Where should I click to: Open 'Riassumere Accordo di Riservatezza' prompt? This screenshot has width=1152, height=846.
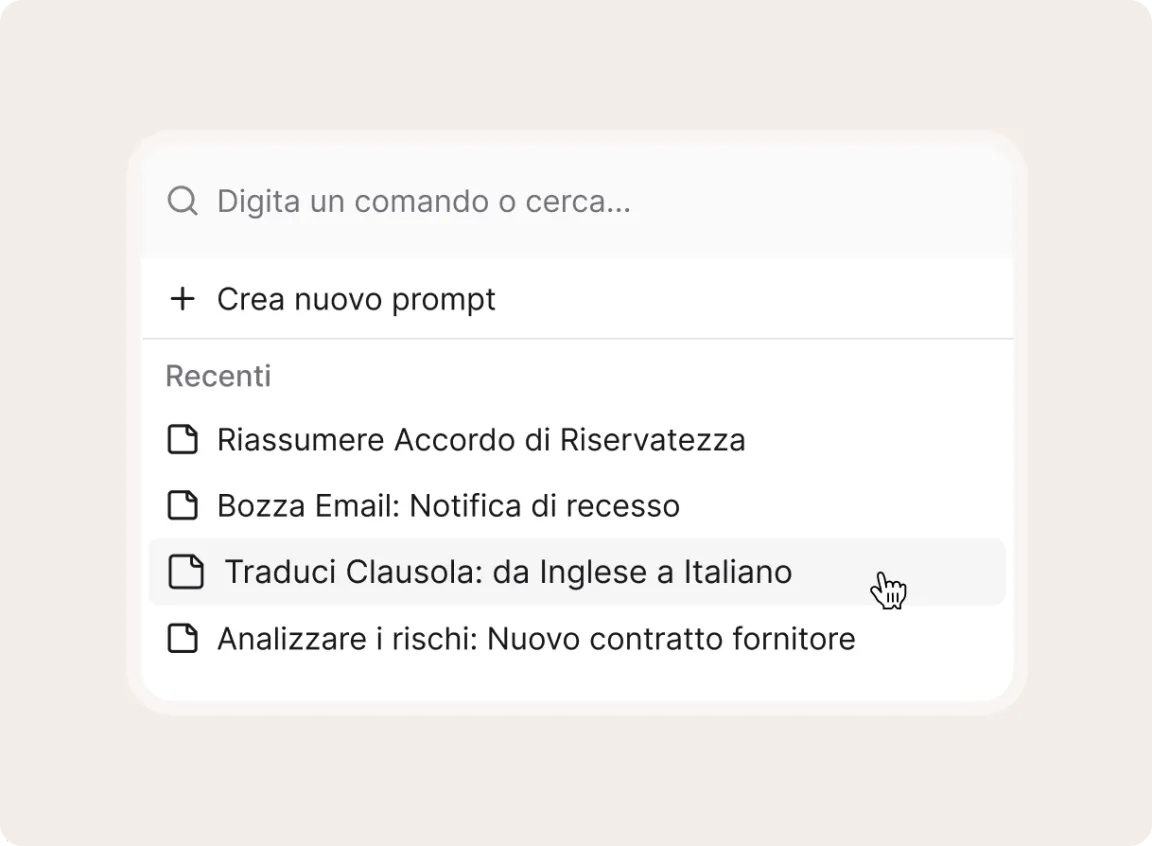(480, 440)
